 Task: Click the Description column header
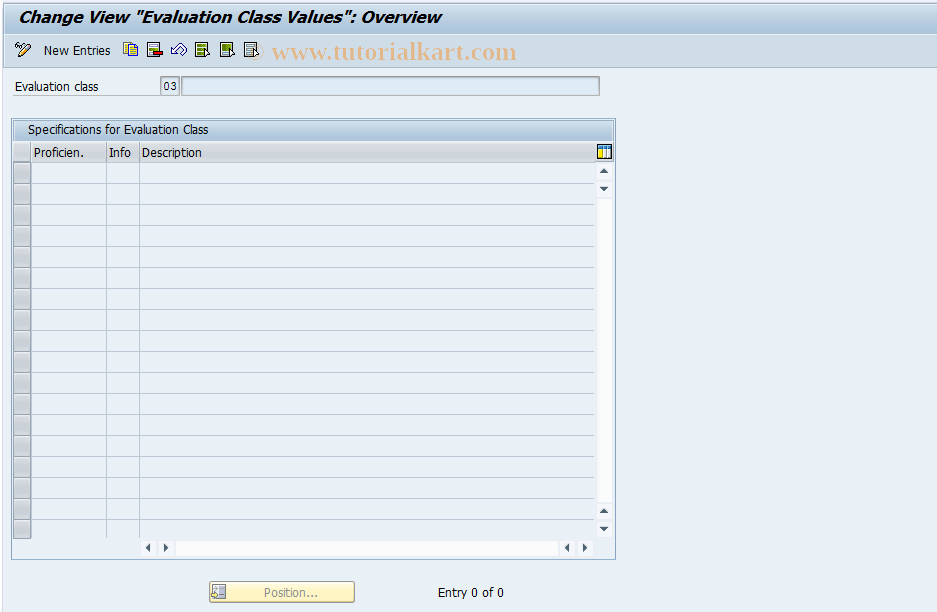367,152
